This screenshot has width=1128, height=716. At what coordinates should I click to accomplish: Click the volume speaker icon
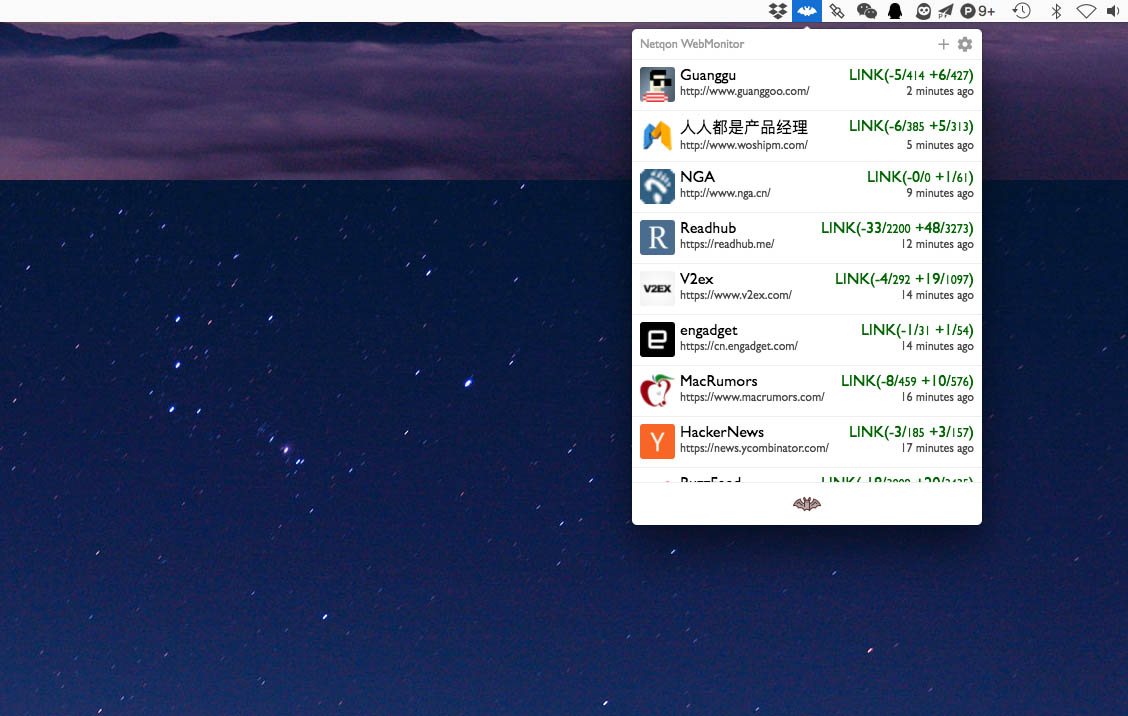coord(1113,11)
